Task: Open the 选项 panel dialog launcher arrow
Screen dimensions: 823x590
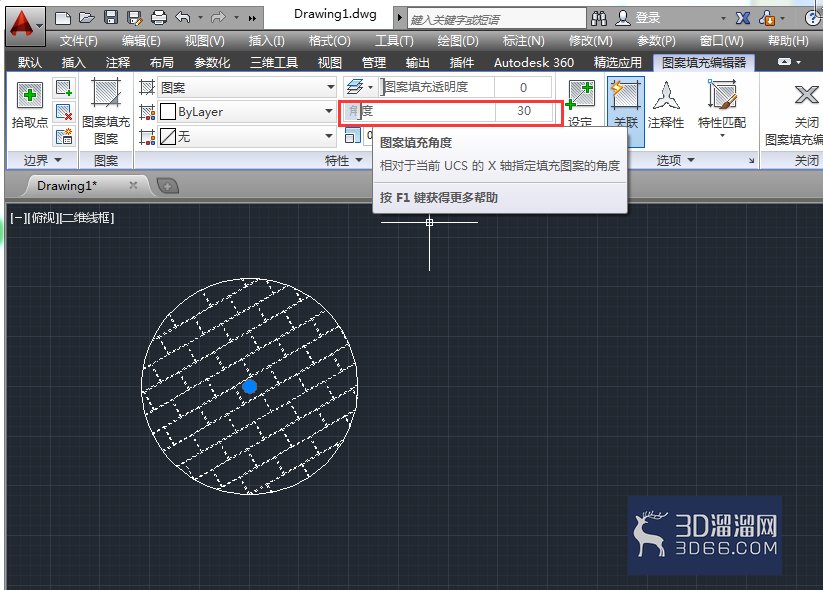Action: (x=752, y=161)
